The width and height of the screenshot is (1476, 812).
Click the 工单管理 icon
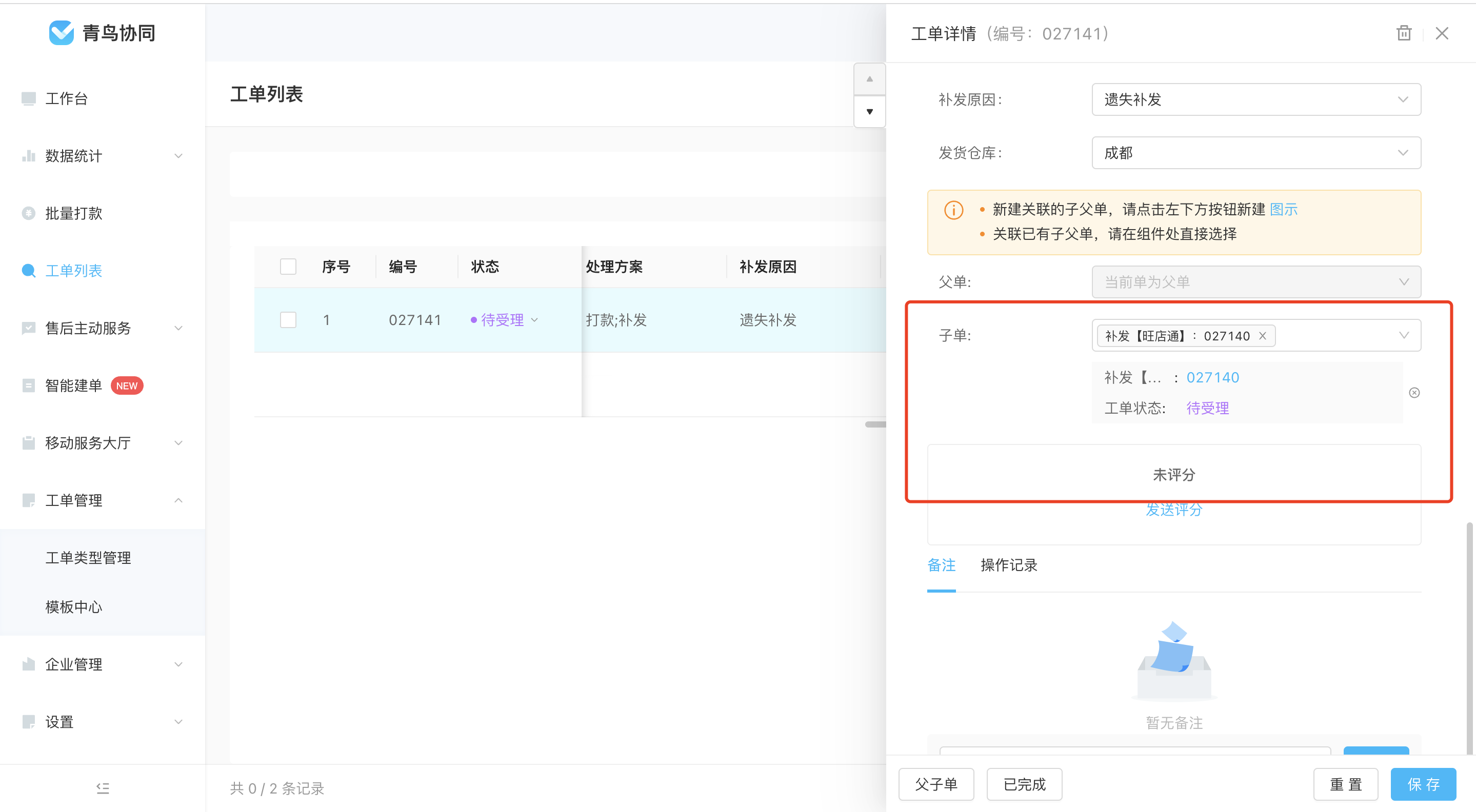coord(28,500)
